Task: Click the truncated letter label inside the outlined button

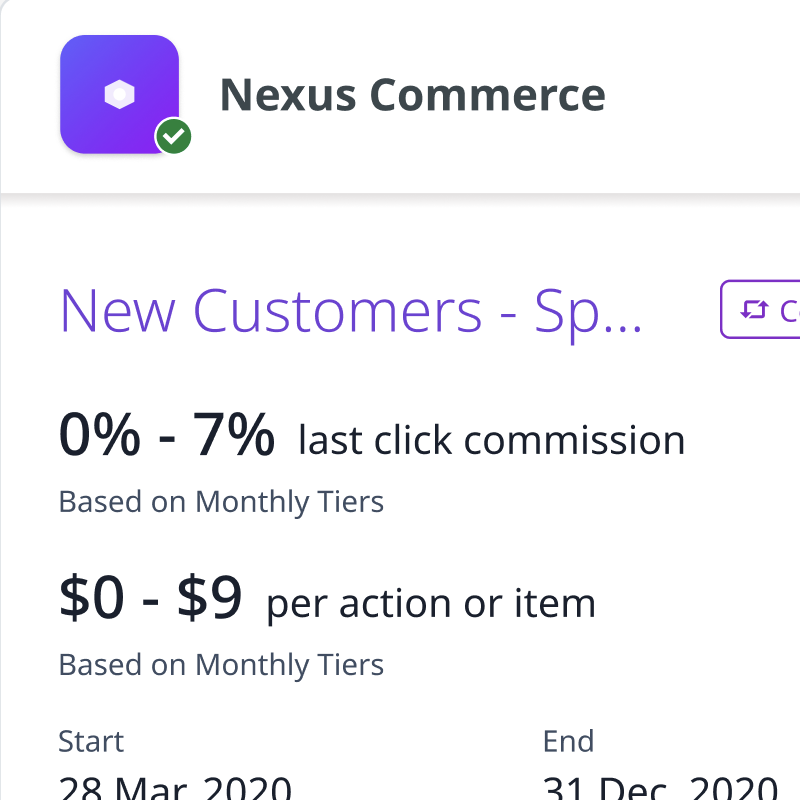Action: tap(789, 311)
